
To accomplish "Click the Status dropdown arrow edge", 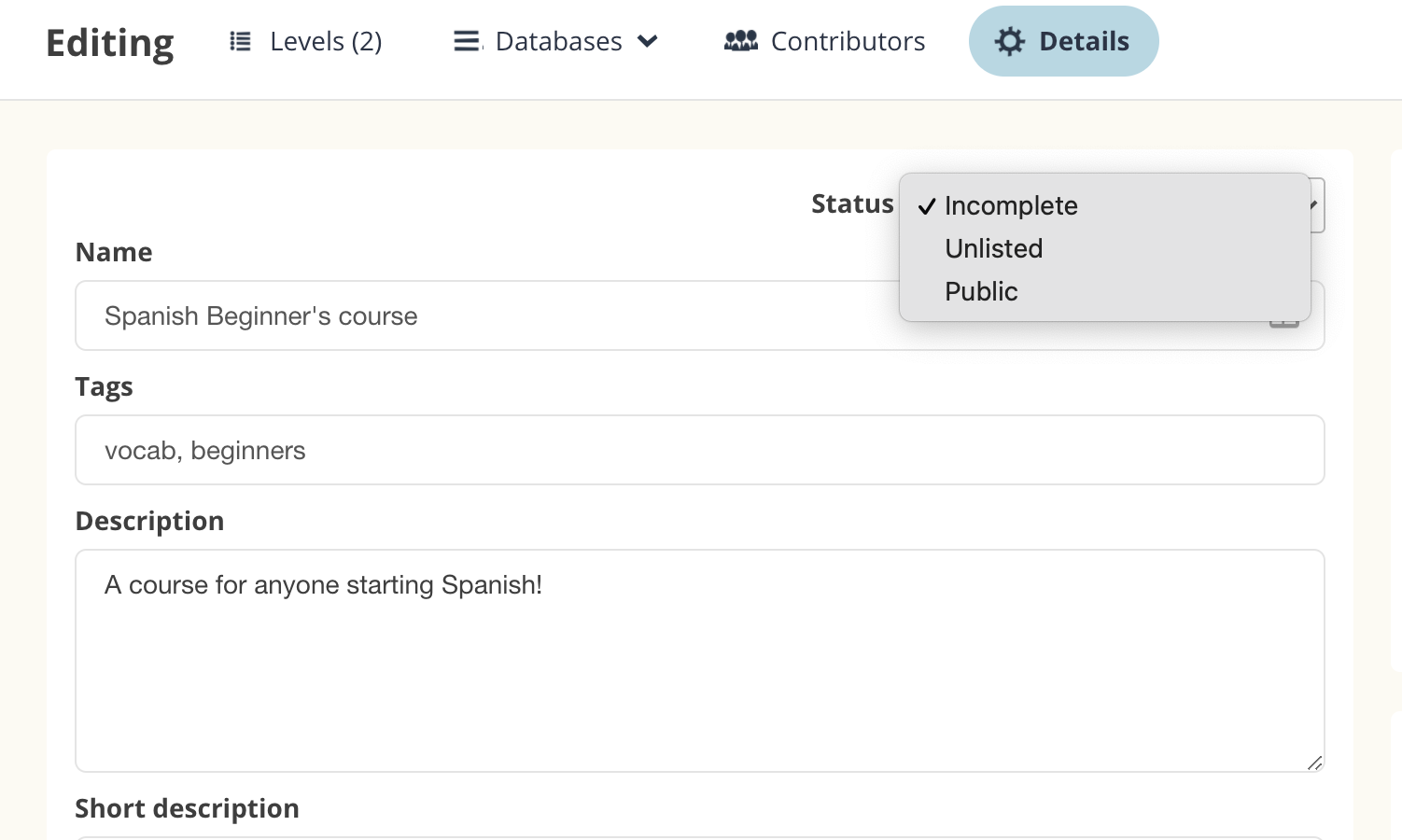I will pyautogui.click(x=1317, y=204).
